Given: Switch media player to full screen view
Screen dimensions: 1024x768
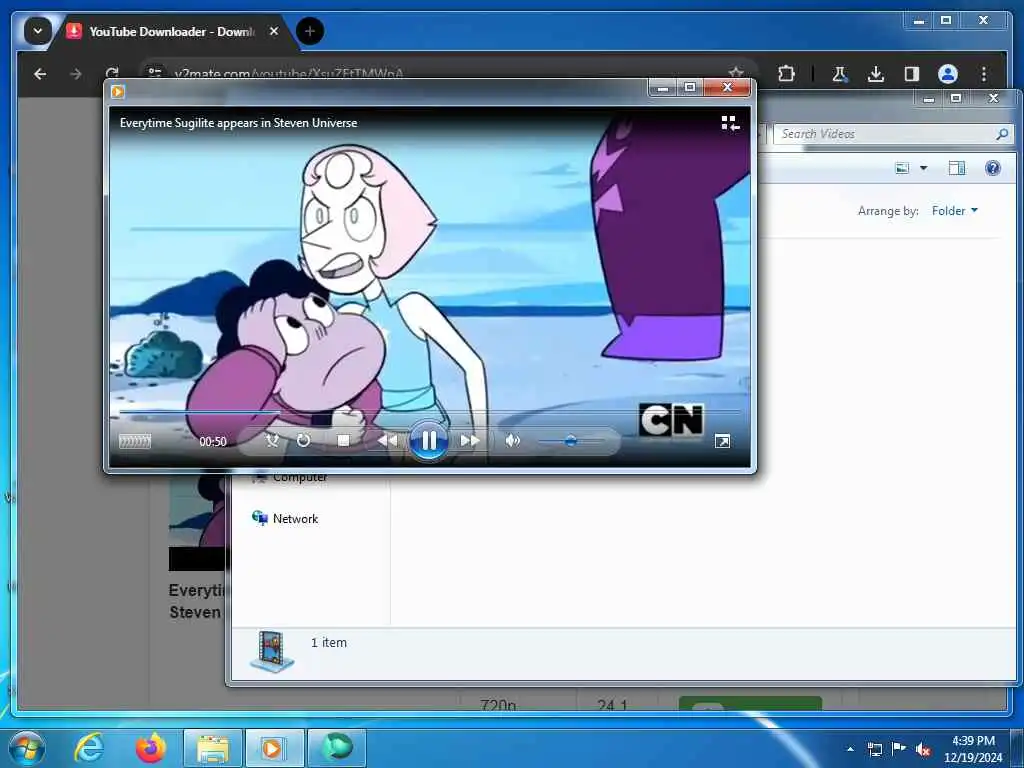Looking at the screenshot, I should tap(722, 441).
